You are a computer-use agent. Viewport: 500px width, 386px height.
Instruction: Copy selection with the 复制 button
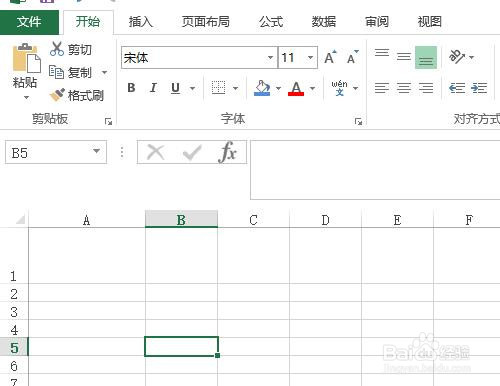pos(71,72)
